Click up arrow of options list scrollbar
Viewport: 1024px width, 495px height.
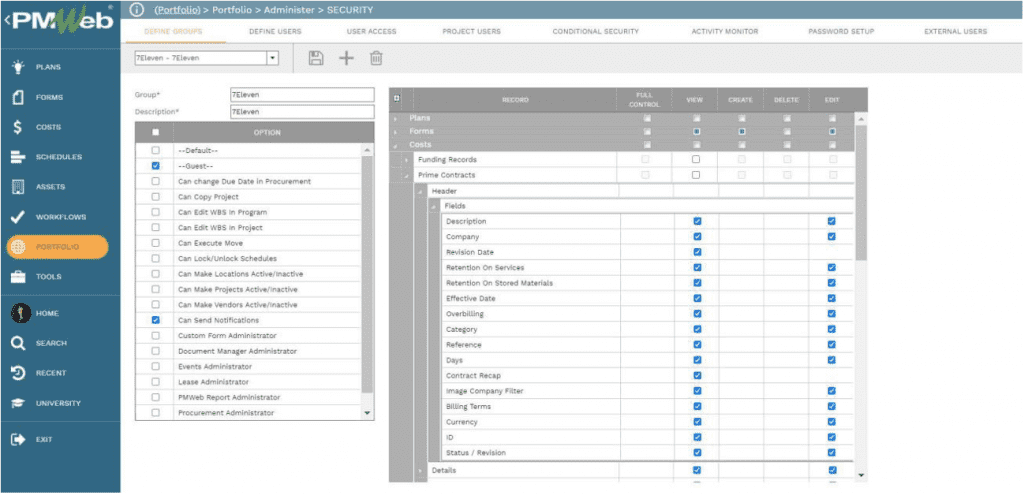click(366, 151)
